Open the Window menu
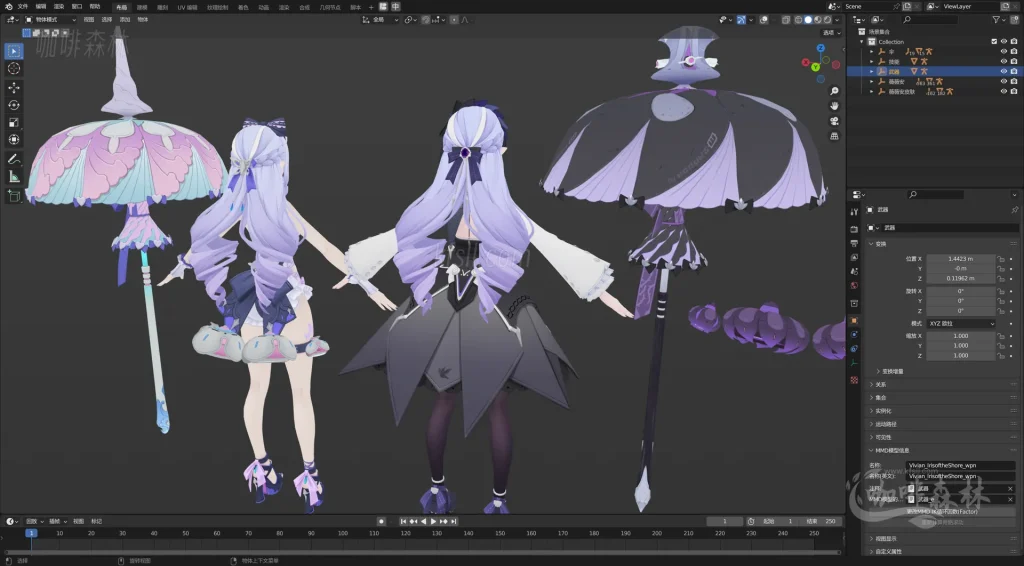1024x566 pixels. (x=76, y=7)
